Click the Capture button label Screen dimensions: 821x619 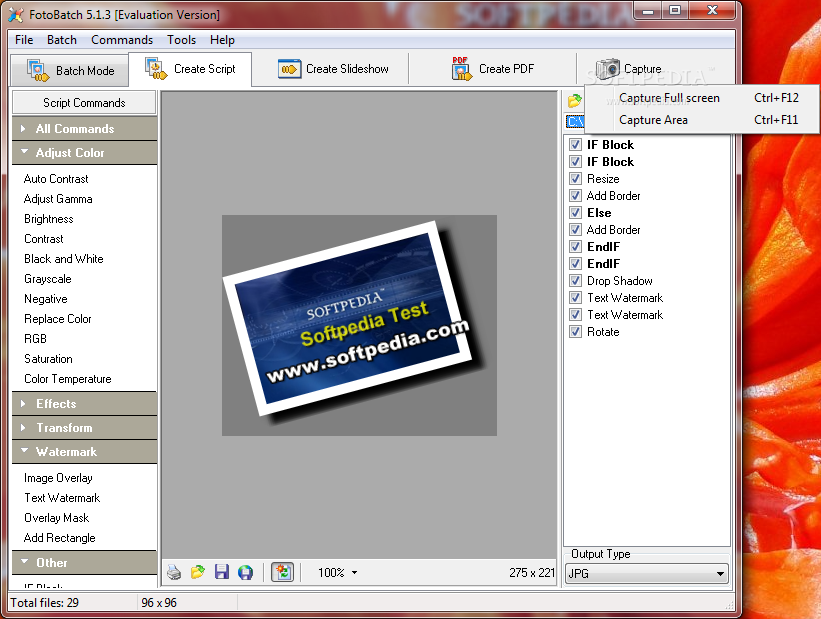click(642, 69)
